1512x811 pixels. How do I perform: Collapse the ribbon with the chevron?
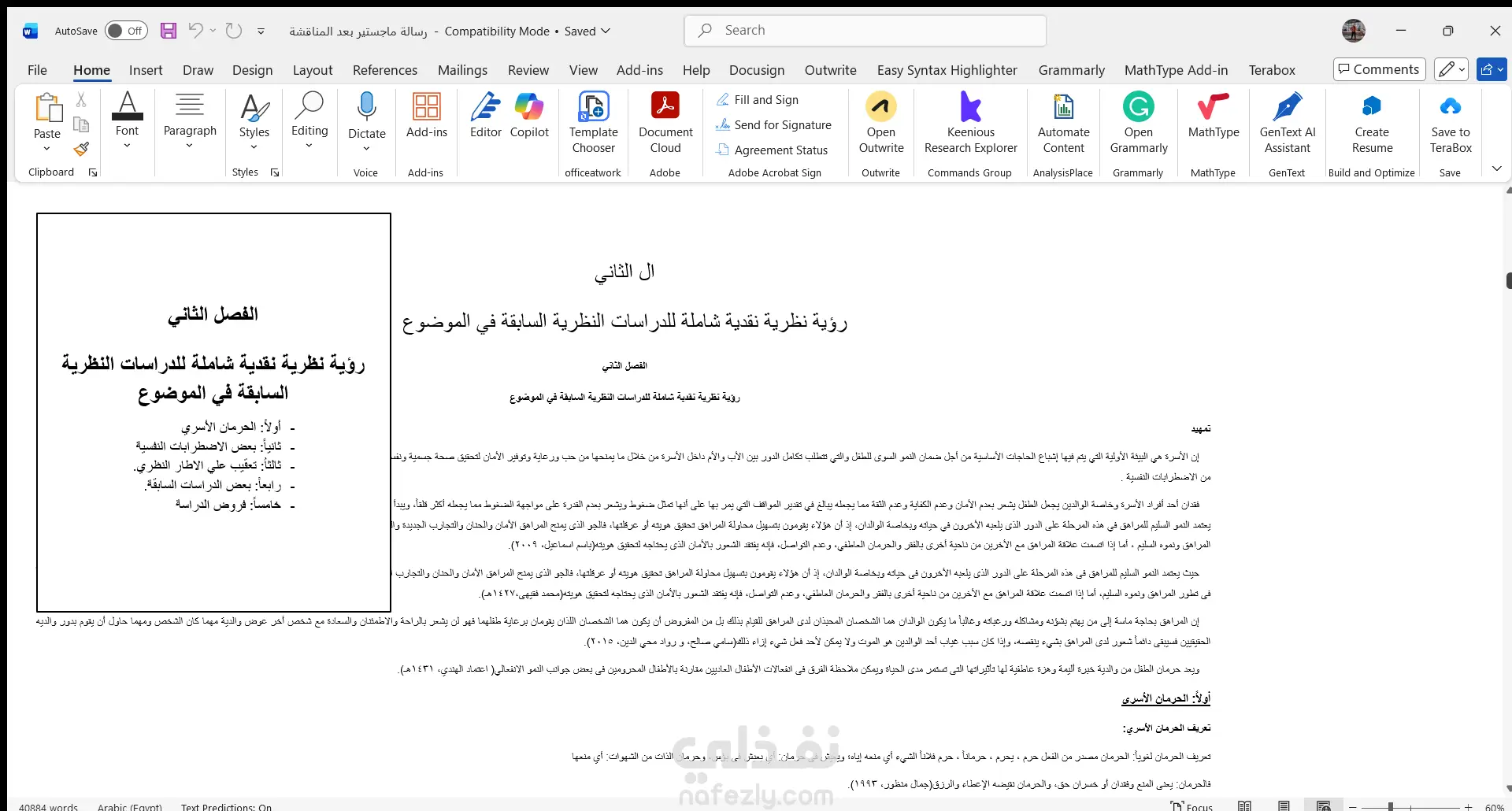(x=1497, y=168)
